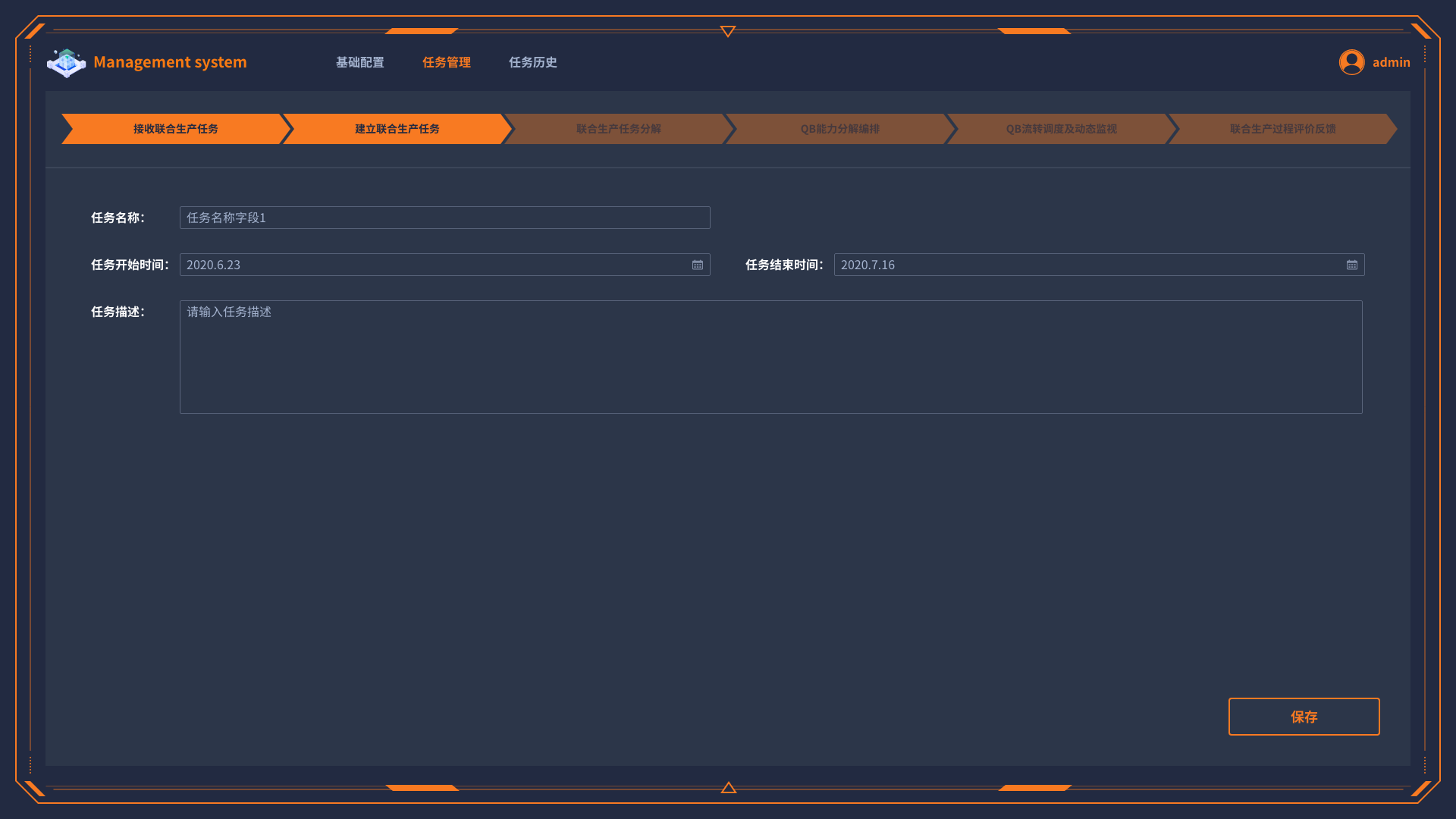Image resolution: width=1456 pixels, height=819 pixels.
Task: Click the 任务描述 label
Action: point(118,312)
